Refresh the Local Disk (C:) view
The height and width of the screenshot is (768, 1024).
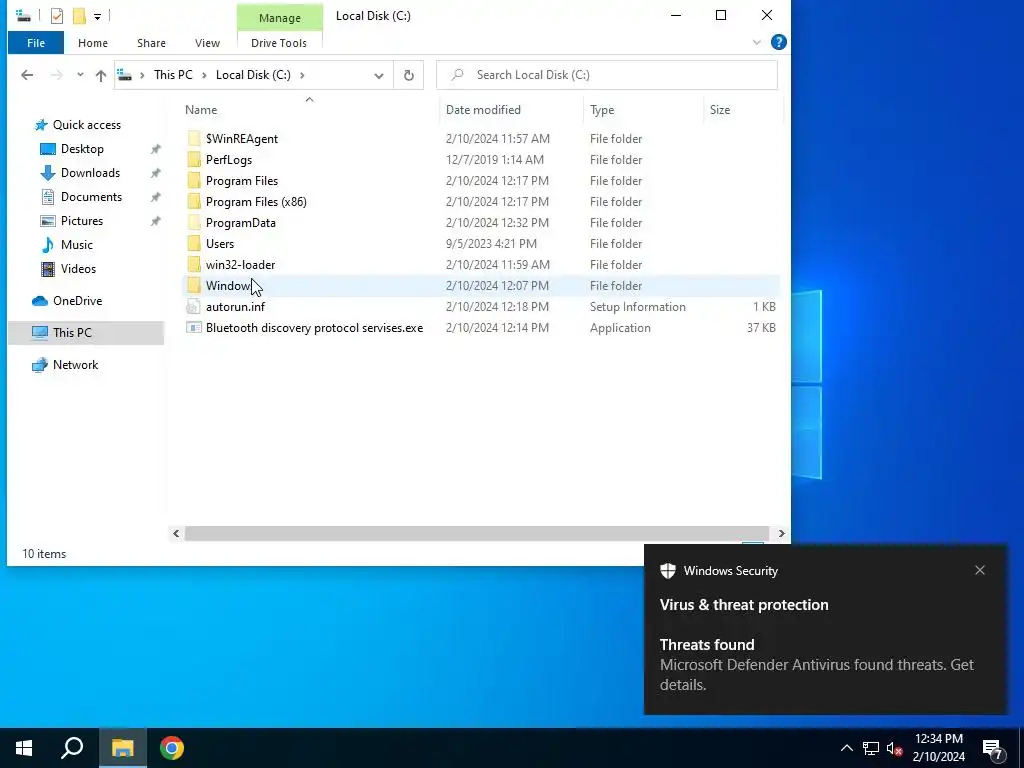point(409,75)
